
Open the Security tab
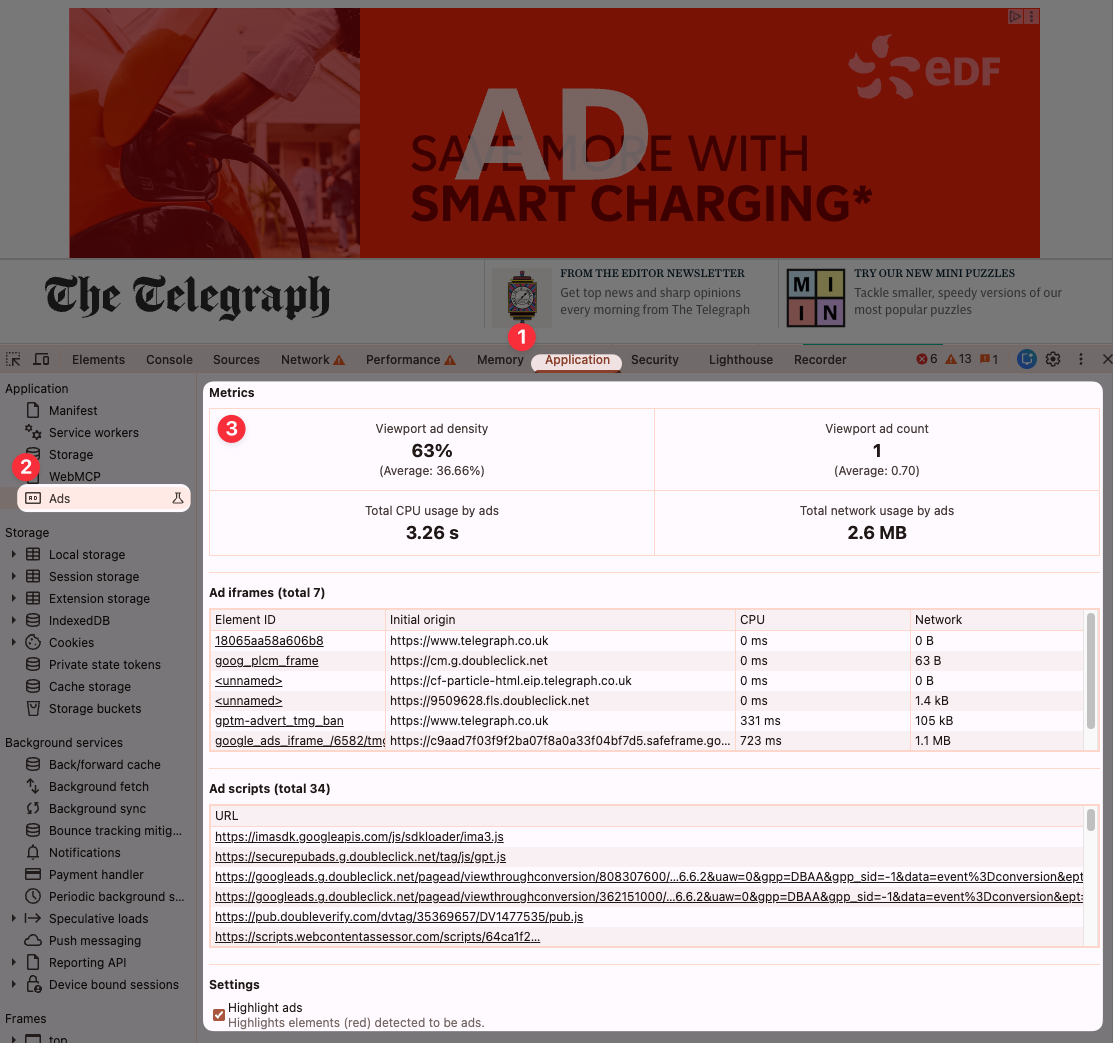pyautogui.click(x=654, y=359)
